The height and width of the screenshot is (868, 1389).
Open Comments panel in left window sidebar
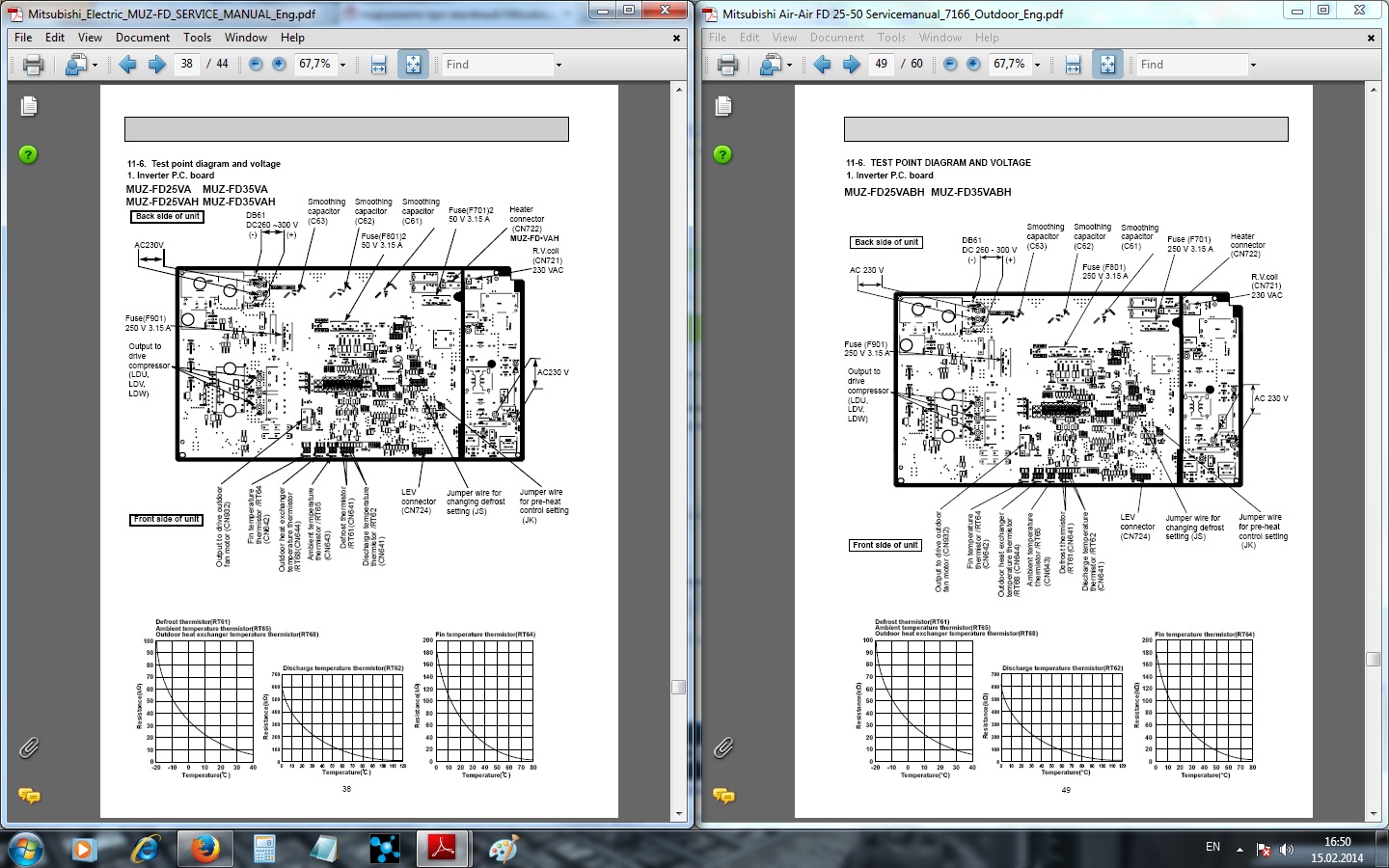(x=29, y=796)
